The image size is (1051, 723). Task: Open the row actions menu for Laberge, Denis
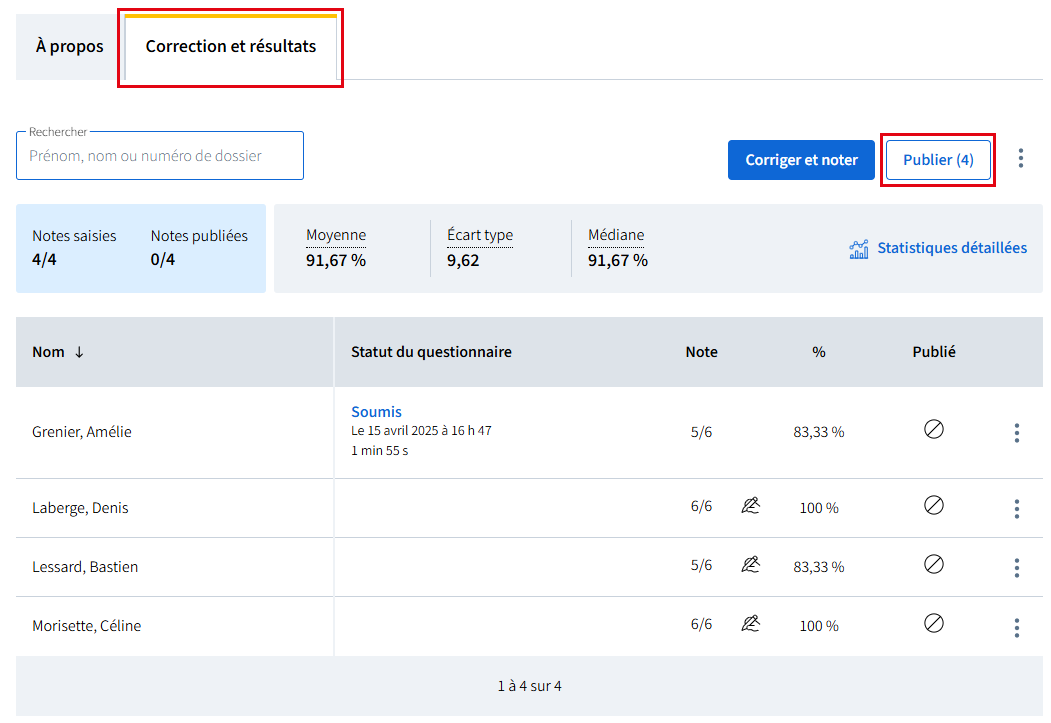(x=1016, y=509)
